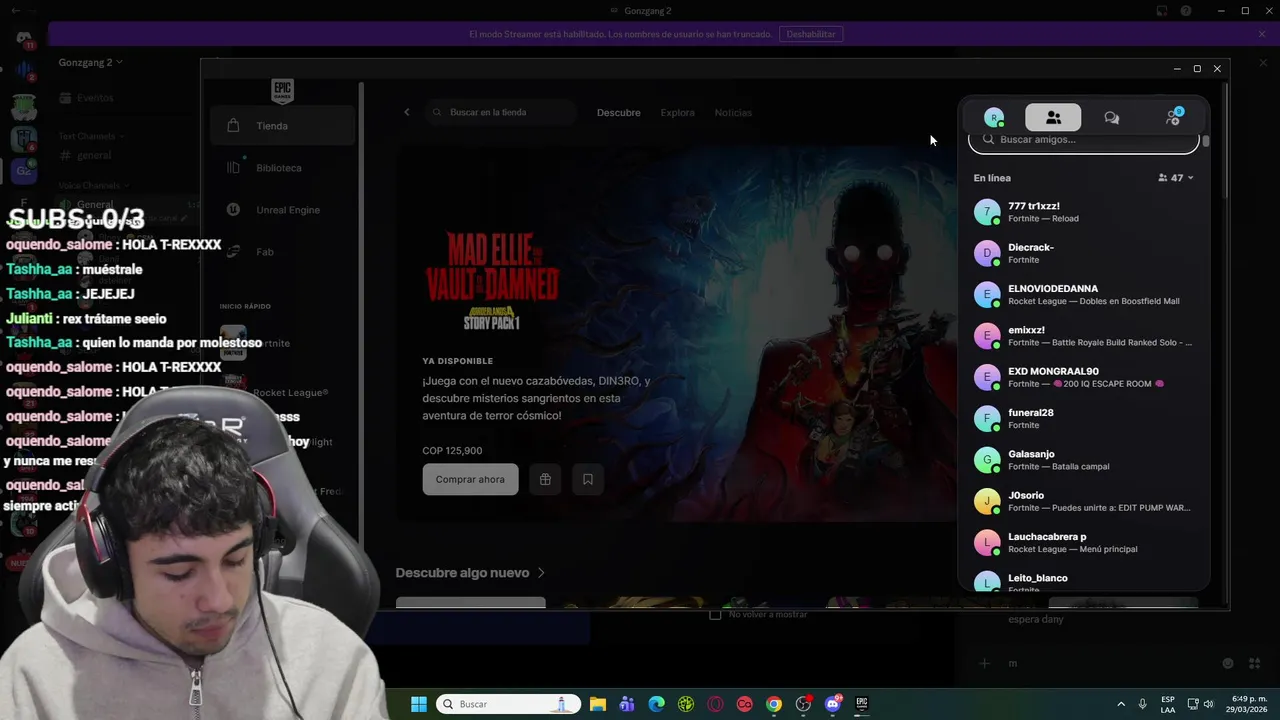
Task: Open Biblioteca in Epic sidebar
Action: (x=283, y=168)
